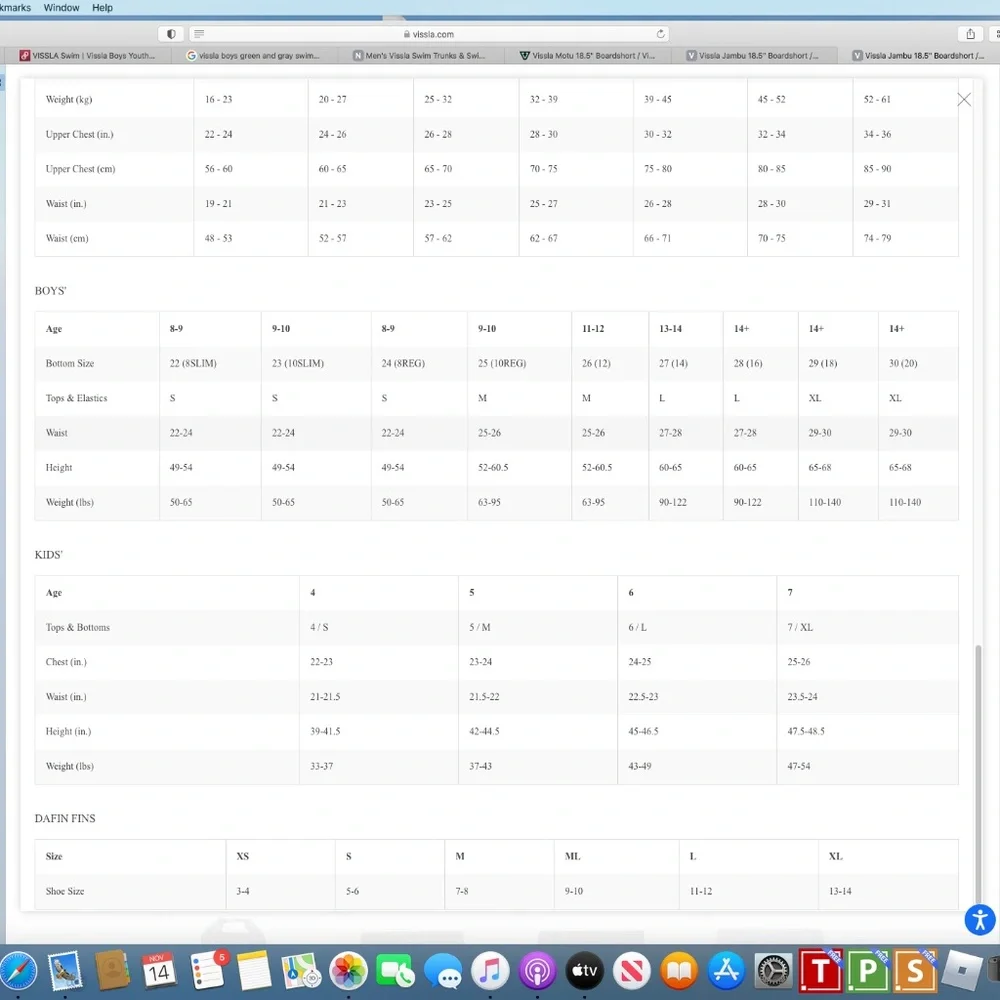
Task: Launch Music from the Dock
Action: 490,971
